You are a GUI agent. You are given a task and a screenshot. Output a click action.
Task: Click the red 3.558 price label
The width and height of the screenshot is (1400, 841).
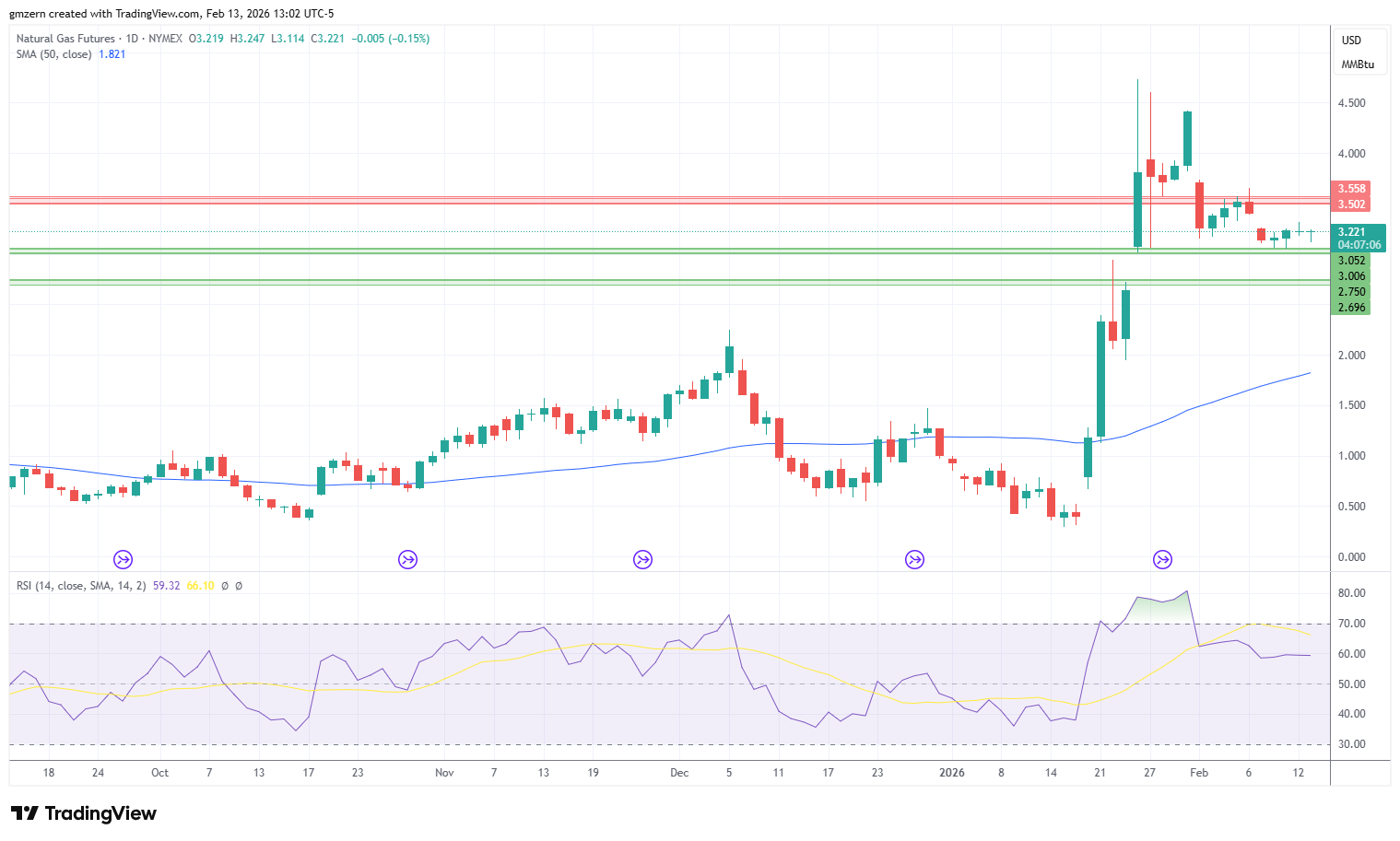point(1351,189)
